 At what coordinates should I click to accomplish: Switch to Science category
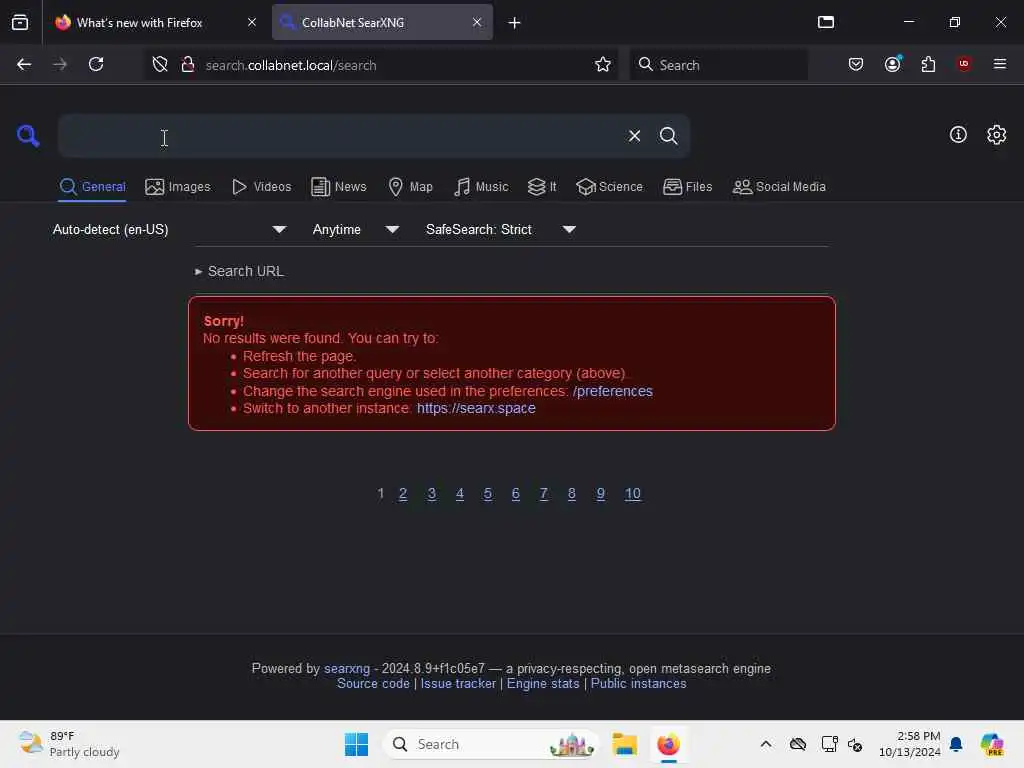[x=609, y=187]
